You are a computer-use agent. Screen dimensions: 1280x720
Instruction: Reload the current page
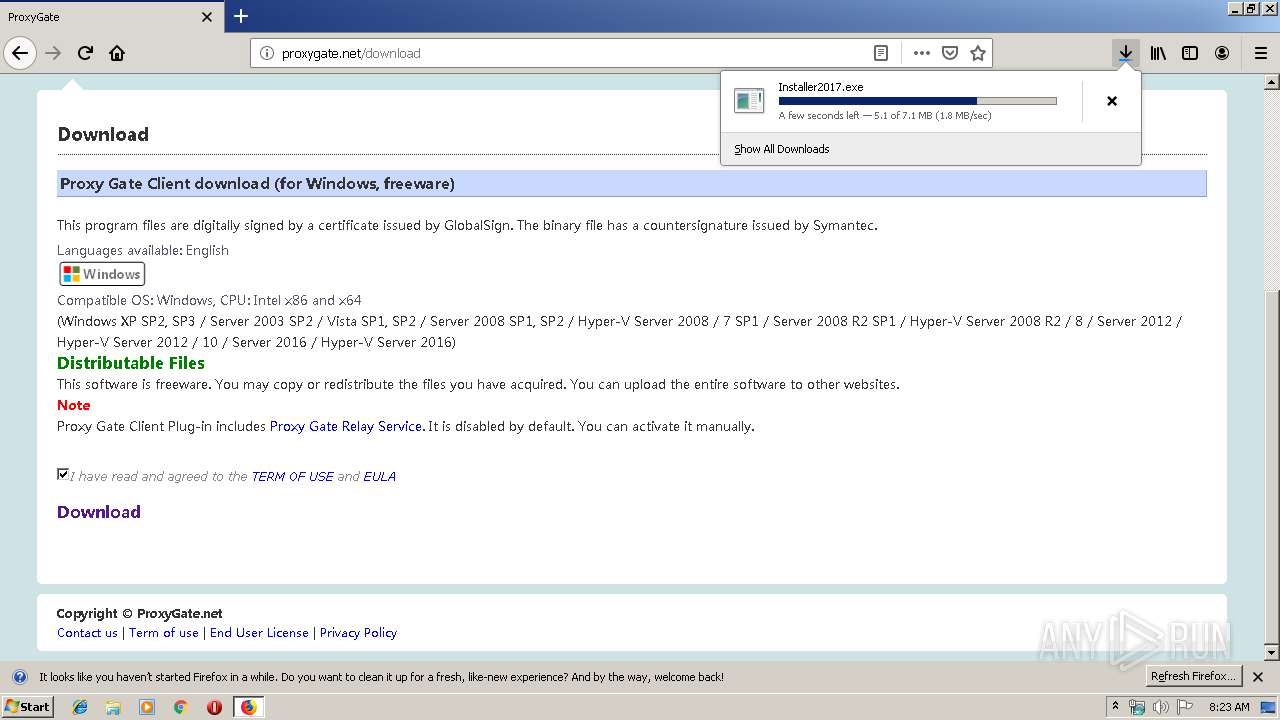(86, 53)
